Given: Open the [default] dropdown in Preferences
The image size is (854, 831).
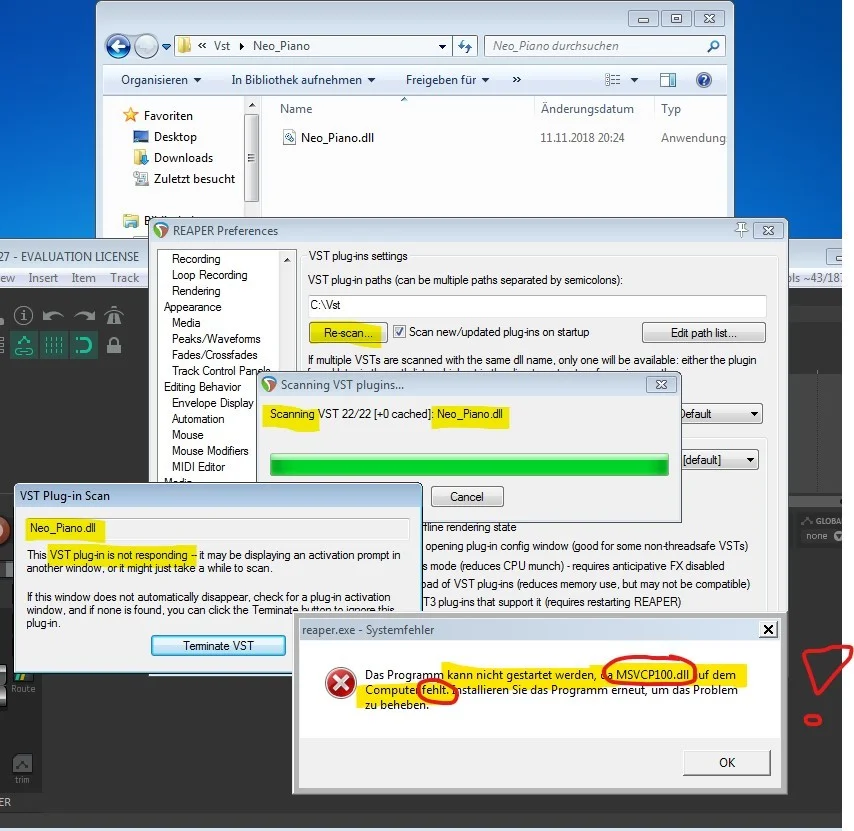Looking at the screenshot, I should click(721, 460).
